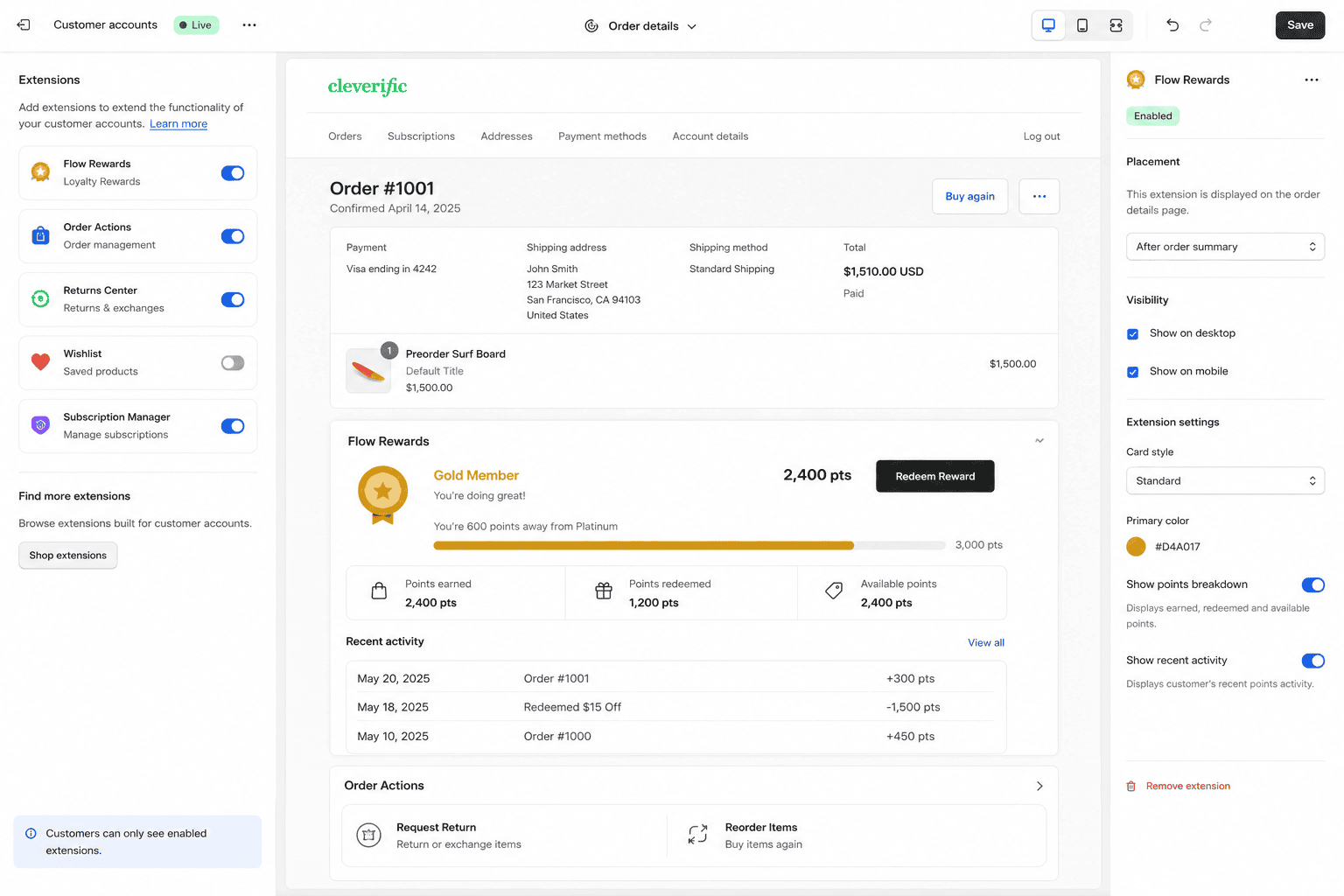Screen dimensions: 1344x896
Task: Uncheck Show on desktop checkbox
Action: (x=1133, y=334)
